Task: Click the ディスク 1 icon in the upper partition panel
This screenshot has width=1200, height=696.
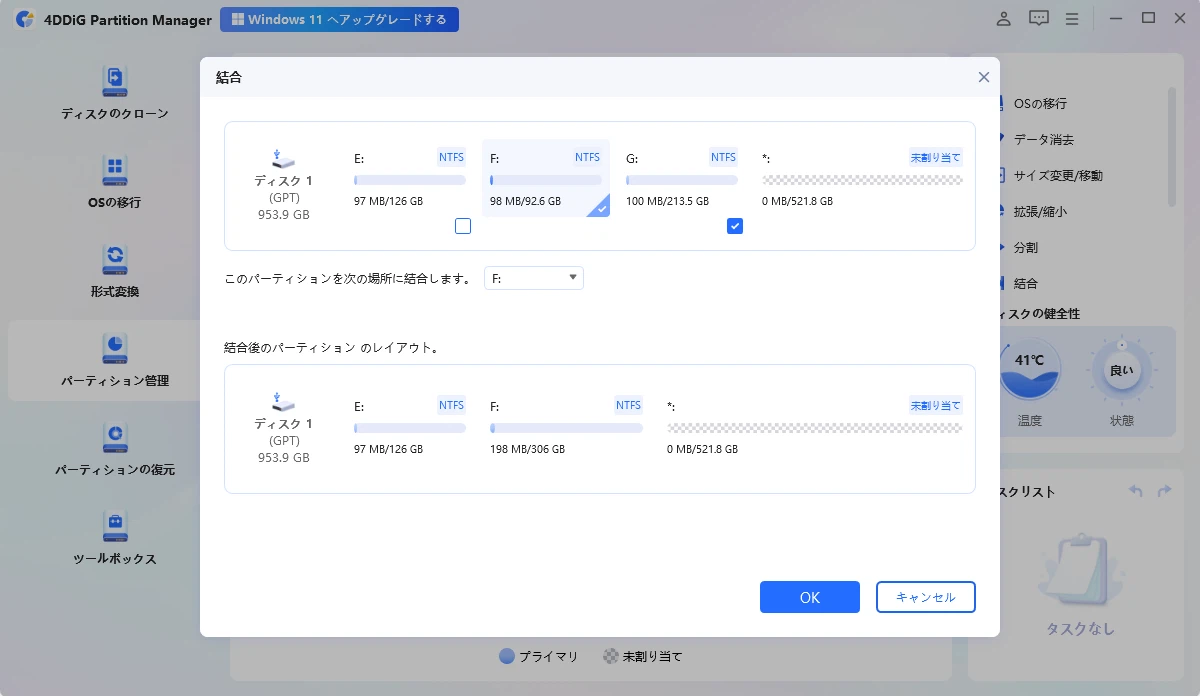Action: (283, 158)
